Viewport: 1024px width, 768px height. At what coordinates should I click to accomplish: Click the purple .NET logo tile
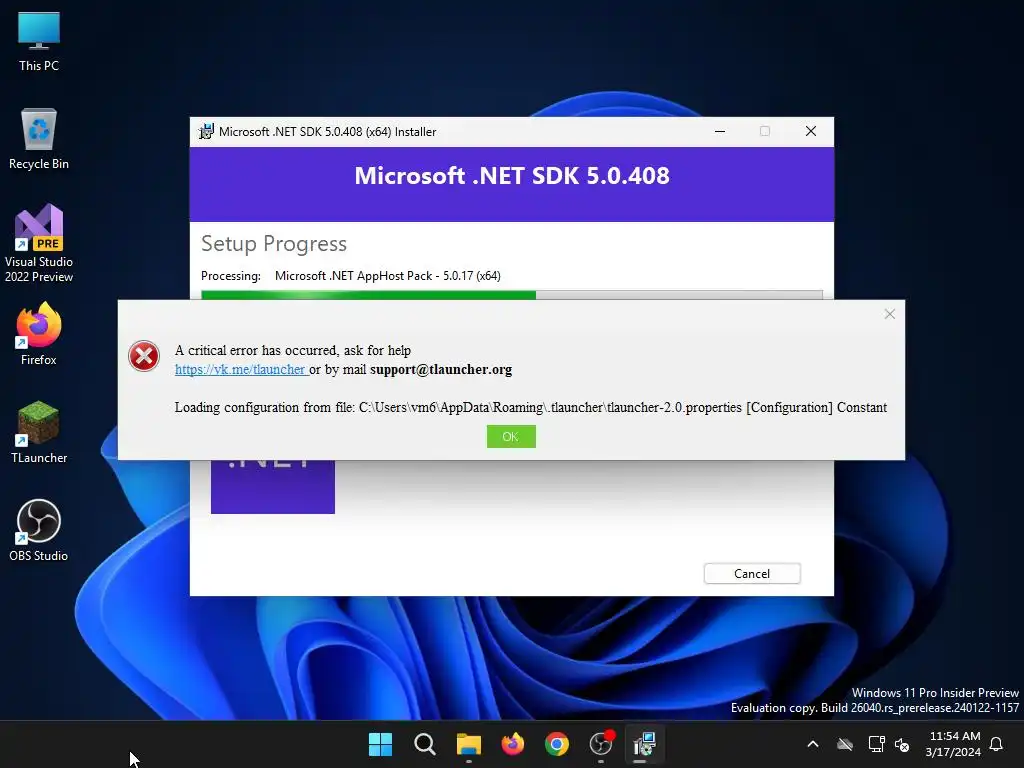click(x=272, y=487)
